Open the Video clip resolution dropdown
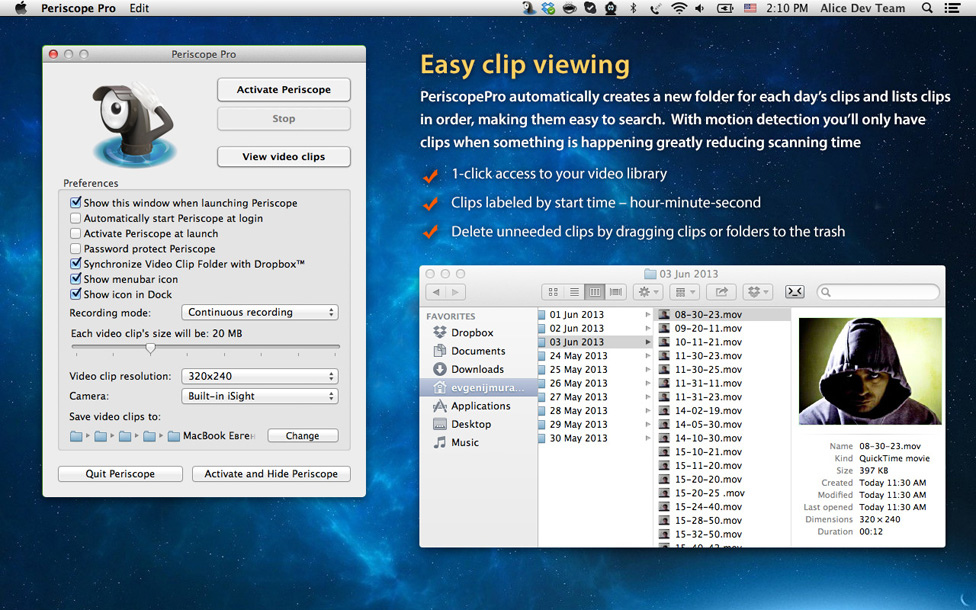Viewport: 976px width, 610px height. pyautogui.click(x=260, y=376)
